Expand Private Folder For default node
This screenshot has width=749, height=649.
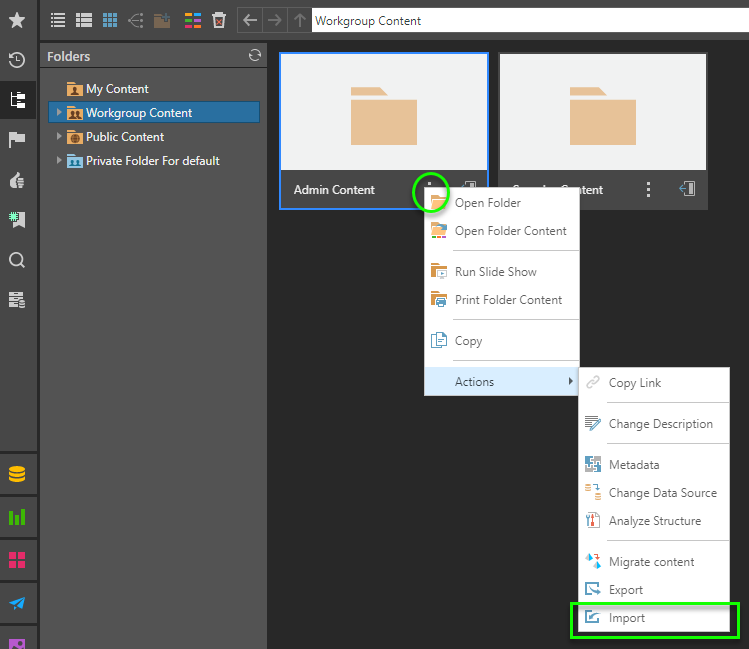[59, 161]
